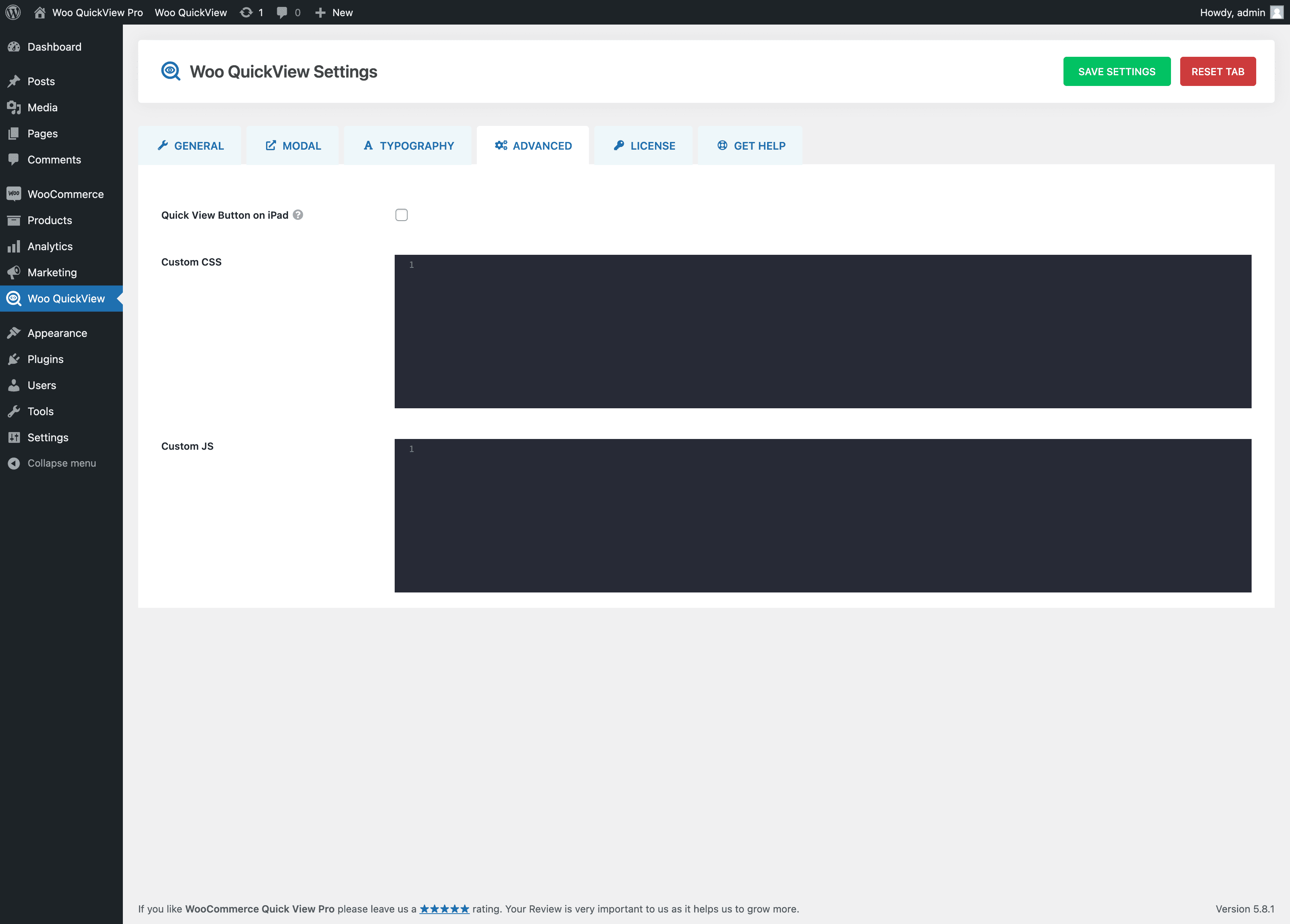1290x924 pixels.
Task: Enable Quick View Button on iPad checkbox
Action: tap(402, 215)
